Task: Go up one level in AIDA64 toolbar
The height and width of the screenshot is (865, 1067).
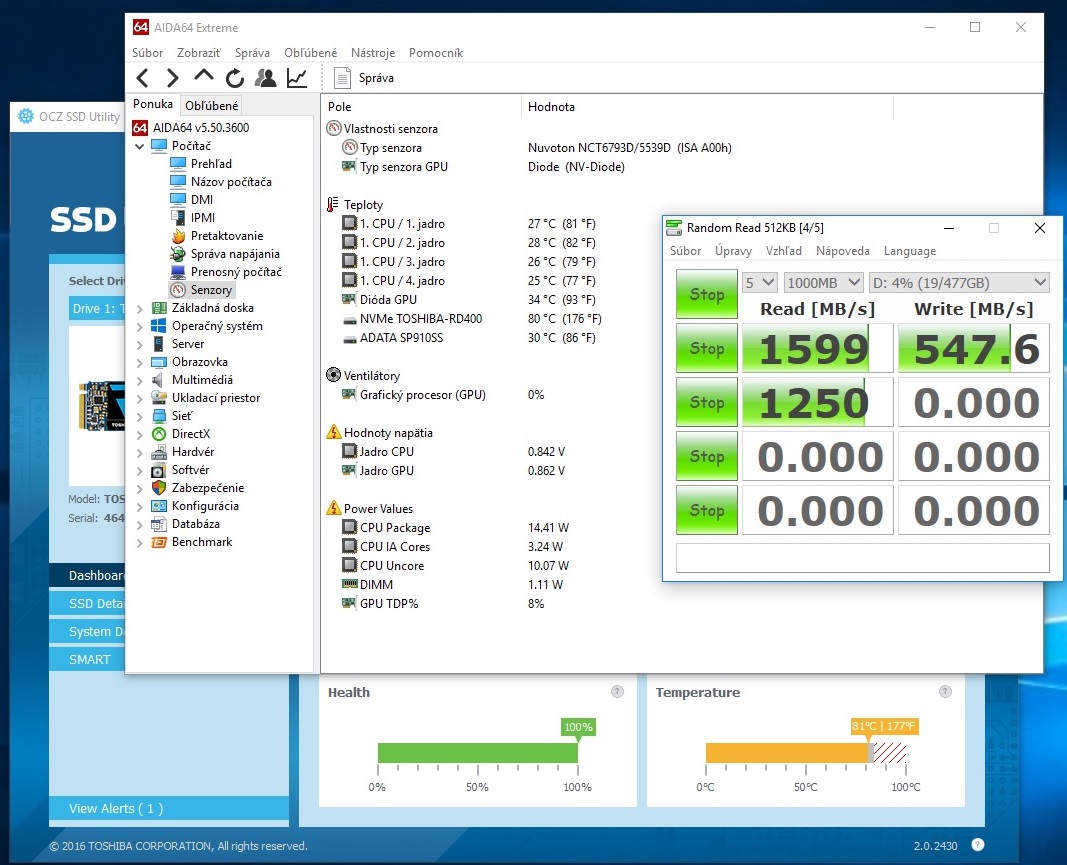Action: click(x=203, y=76)
